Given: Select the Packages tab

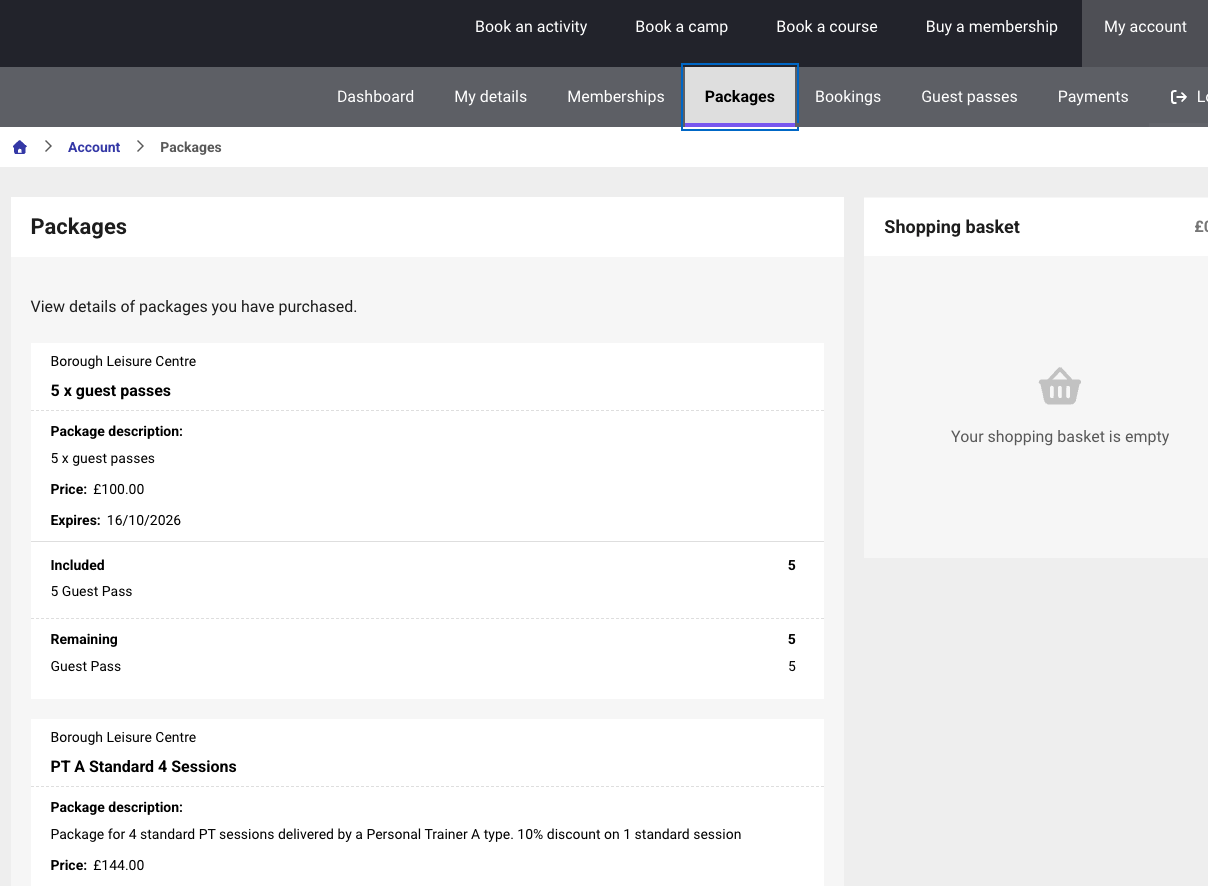Looking at the screenshot, I should (x=740, y=97).
